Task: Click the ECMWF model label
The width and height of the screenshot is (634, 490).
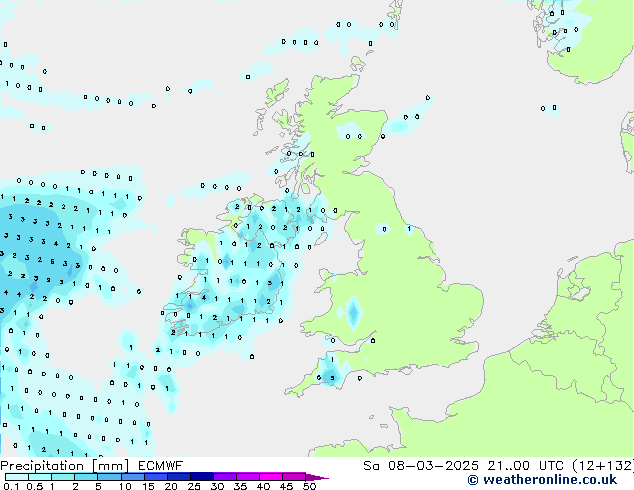Action: (x=161, y=466)
